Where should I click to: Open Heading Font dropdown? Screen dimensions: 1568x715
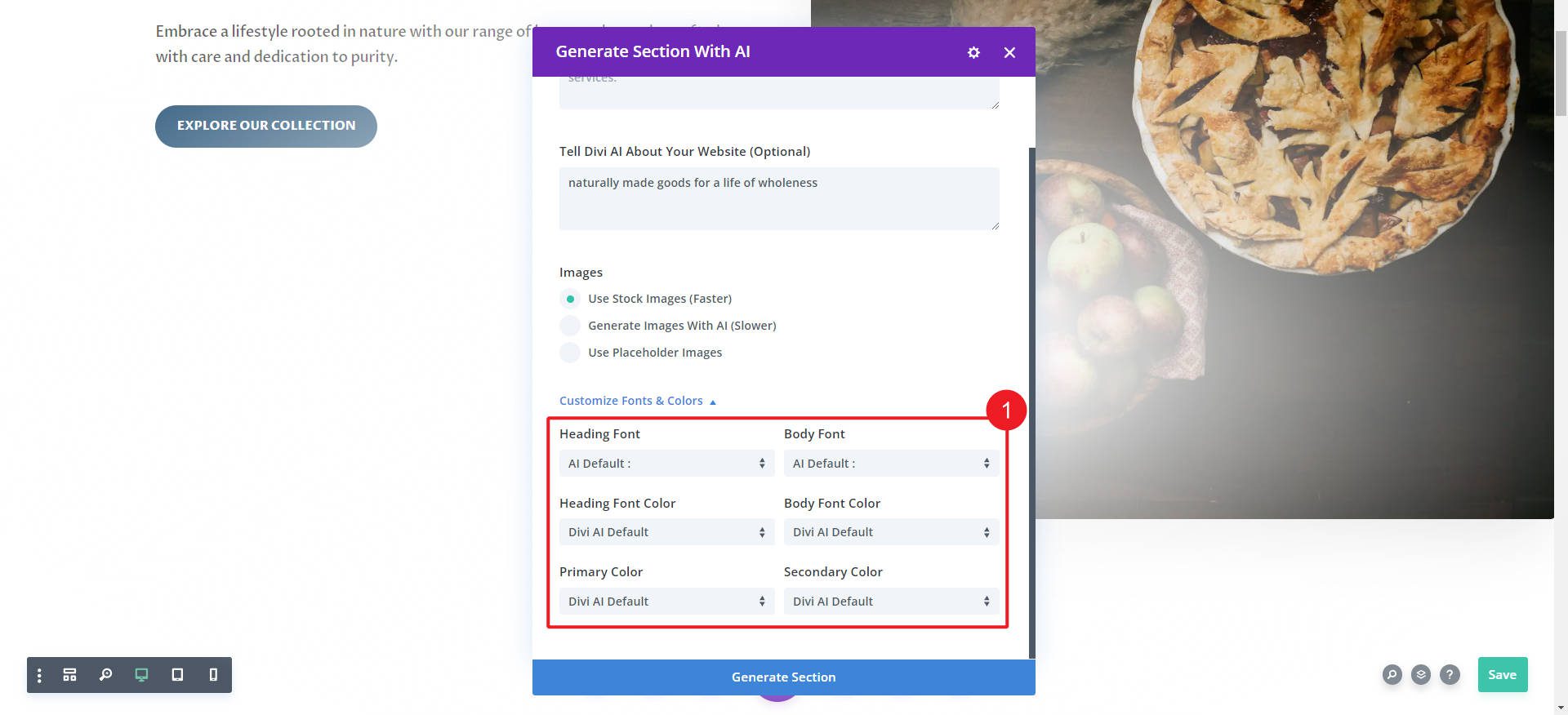click(x=666, y=464)
